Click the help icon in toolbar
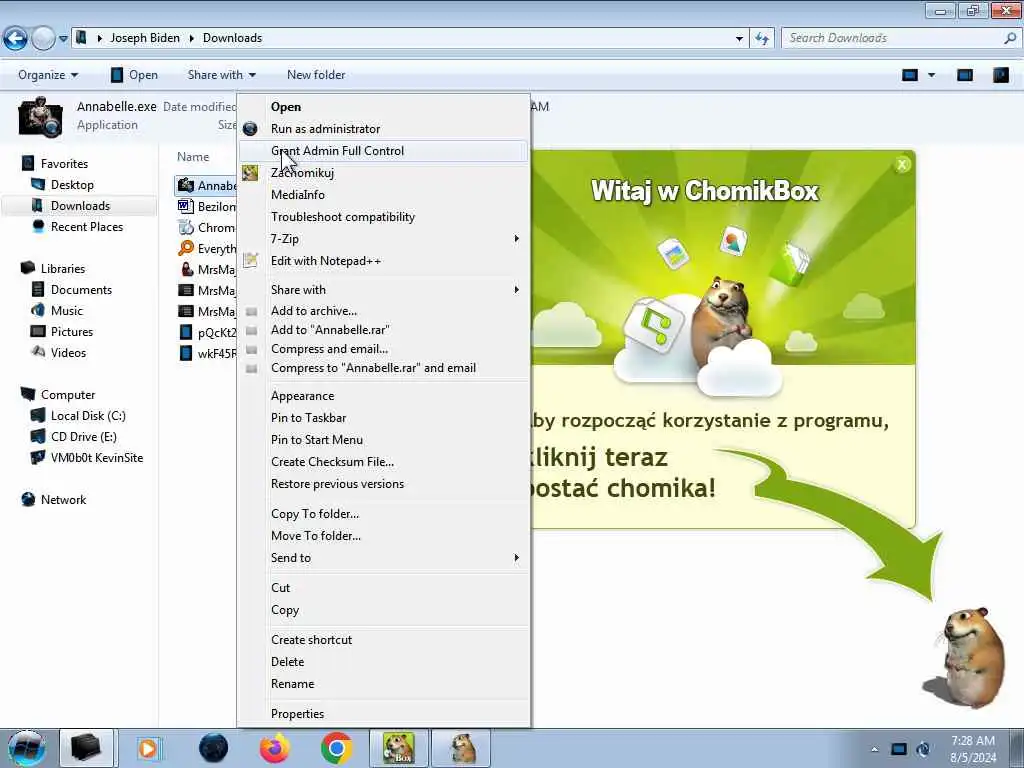The height and width of the screenshot is (768, 1024). pos(1000,75)
